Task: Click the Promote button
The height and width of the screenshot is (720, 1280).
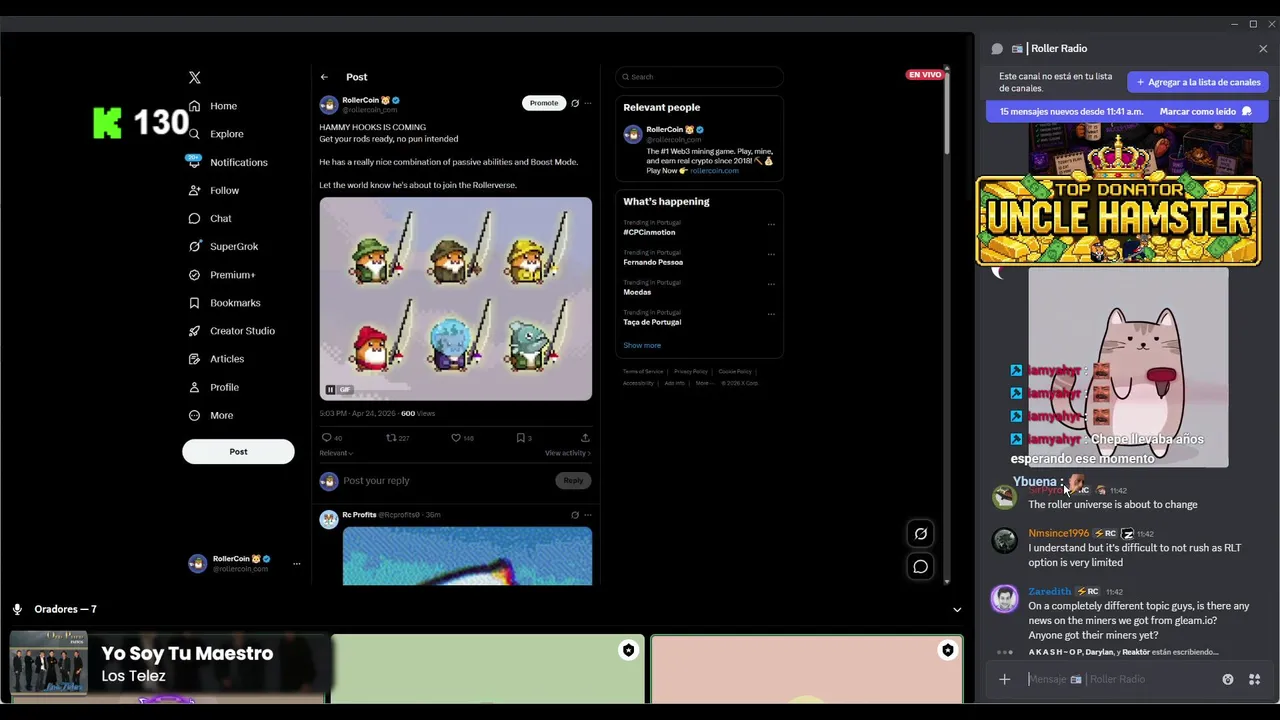Action: point(544,103)
